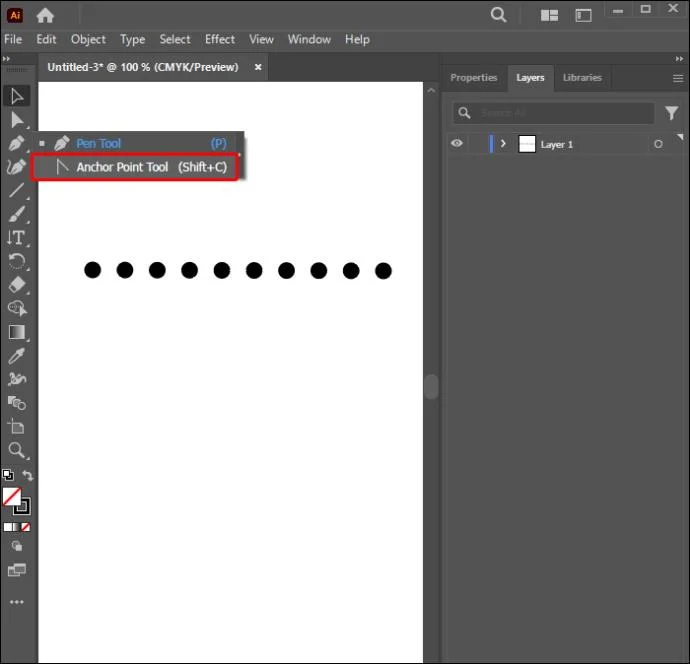Select the Selection tool arrow
Image resolution: width=690 pixels, height=664 pixels.
point(17,95)
